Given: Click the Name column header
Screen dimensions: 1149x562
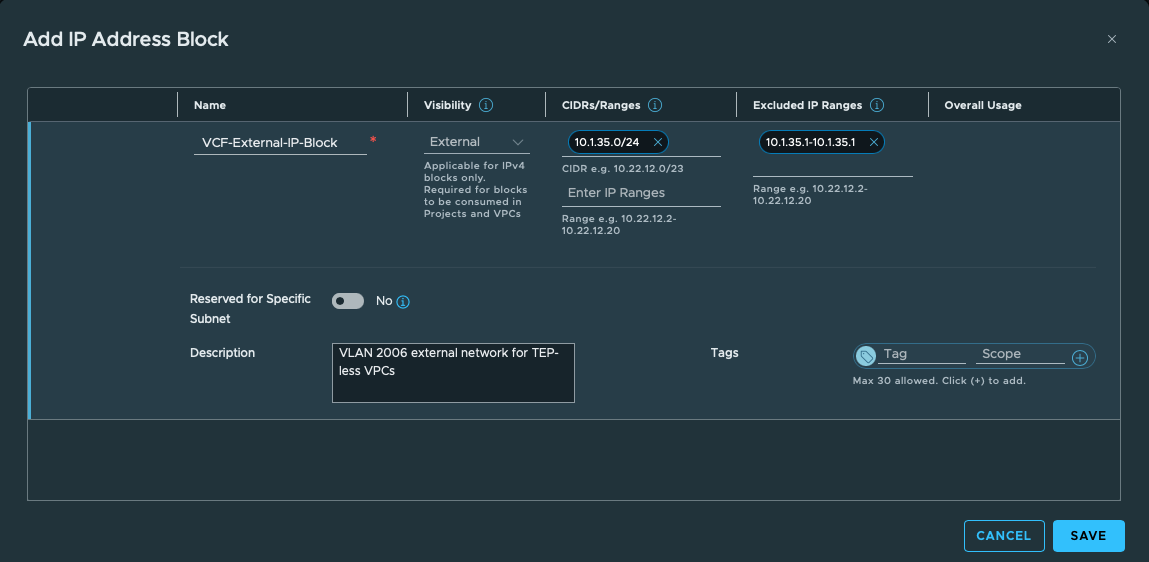Looking at the screenshot, I should (x=210, y=105).
